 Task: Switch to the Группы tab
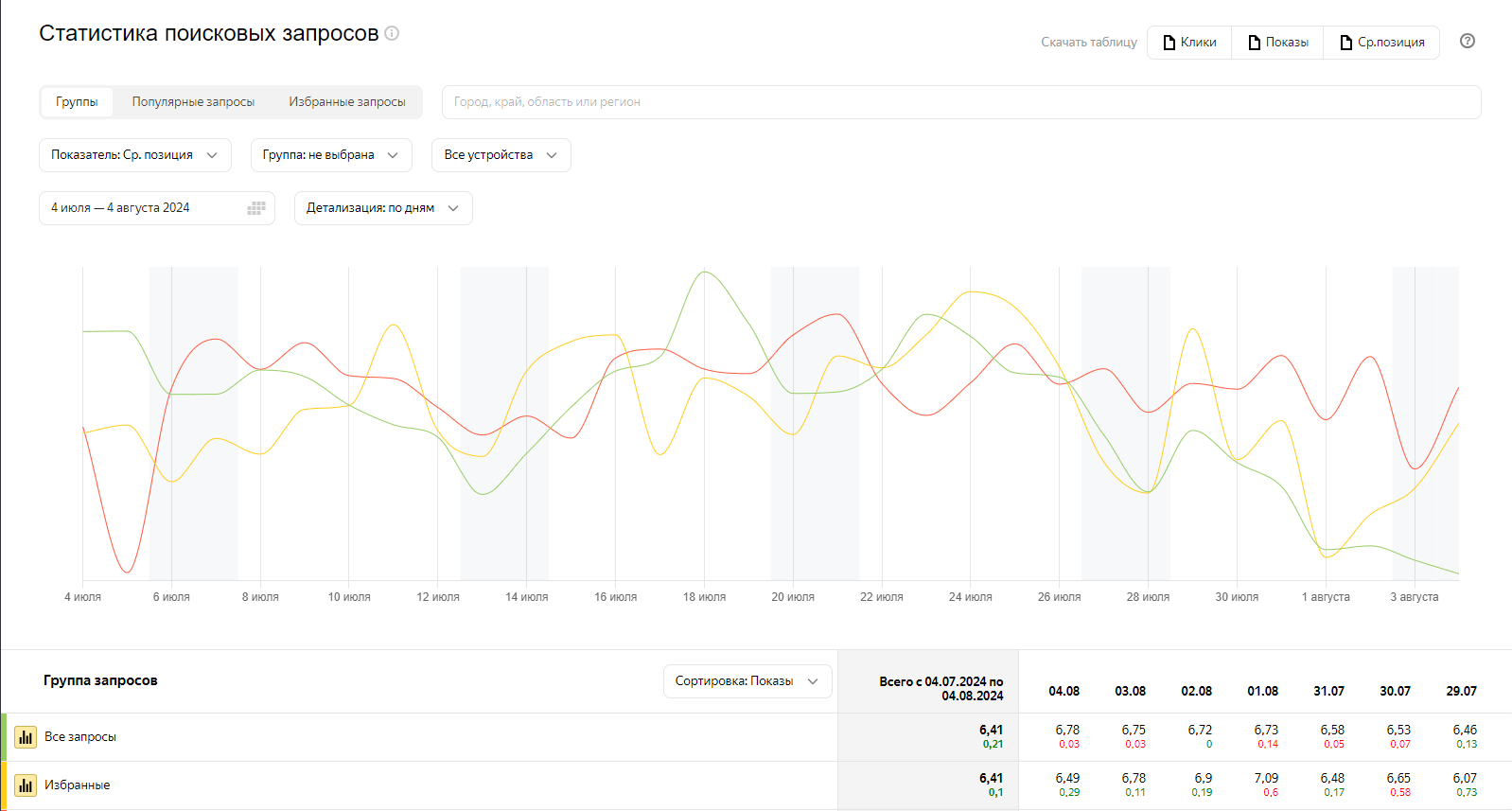point(77,102)
